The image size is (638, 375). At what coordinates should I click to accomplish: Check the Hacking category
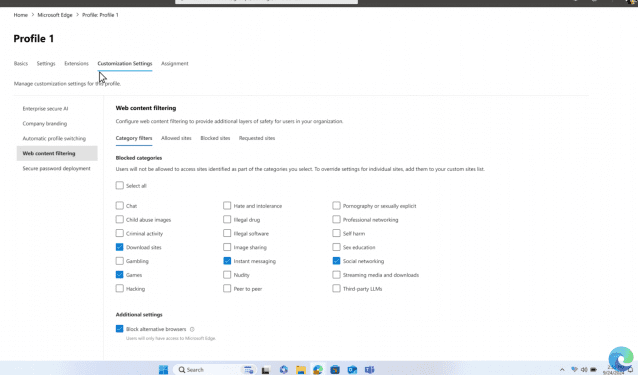pos(119,289)
